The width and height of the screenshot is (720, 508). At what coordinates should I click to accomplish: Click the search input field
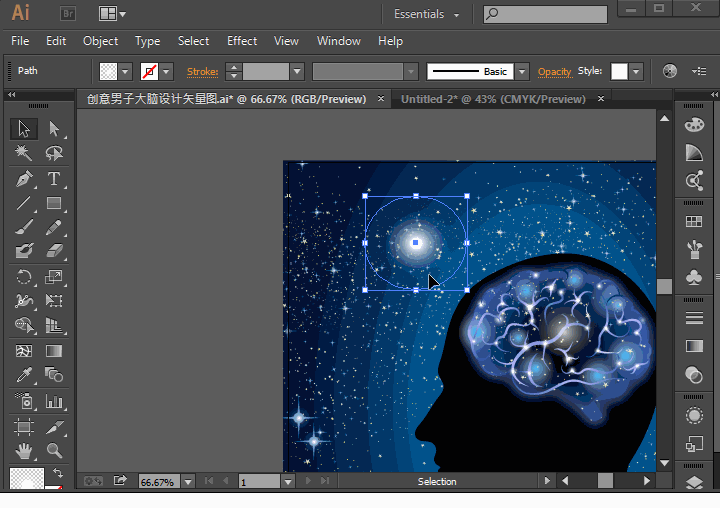(552, 15)
